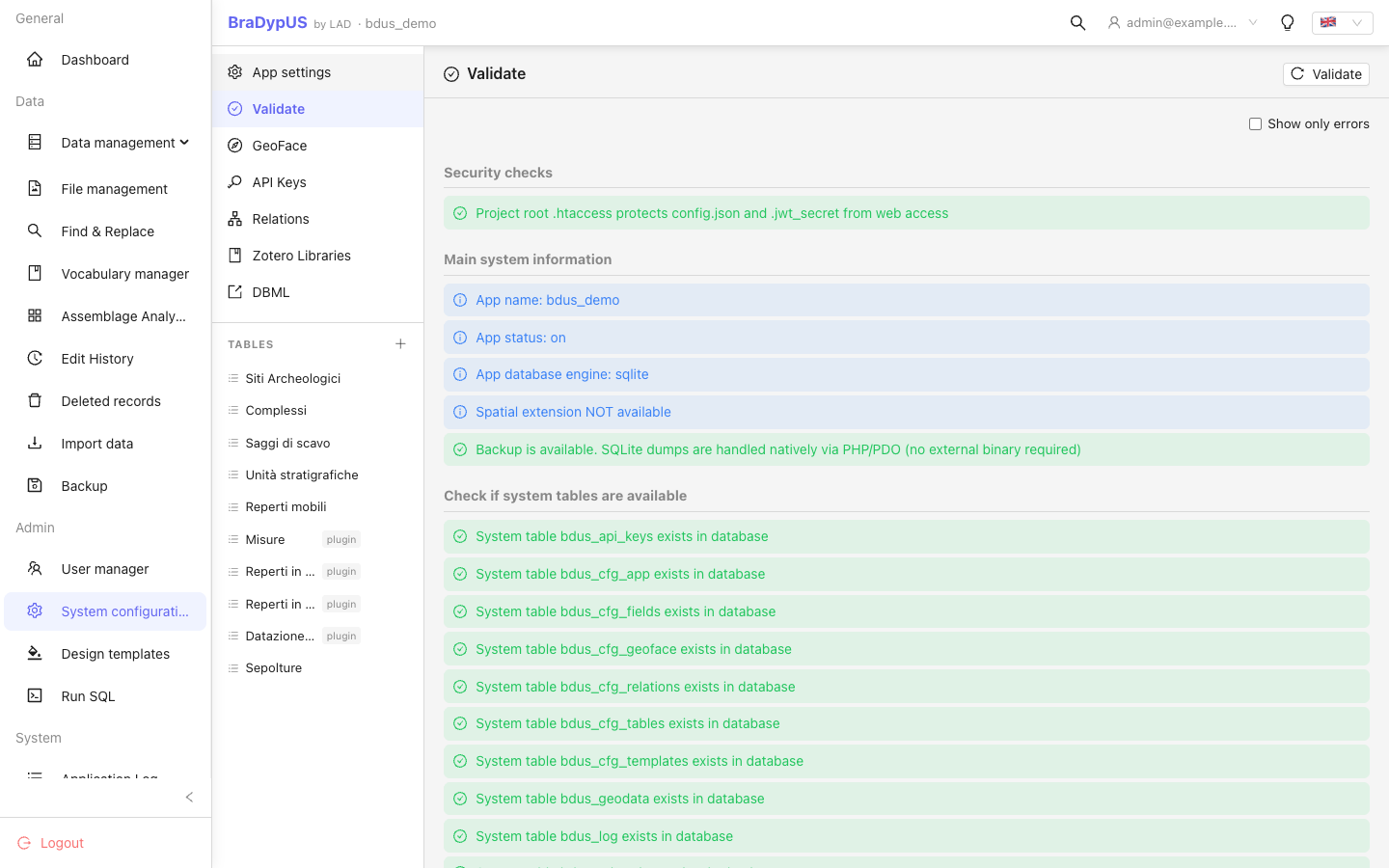
Task: Click the bdus_api_keys system table row
Action: [x=907, y=536]
